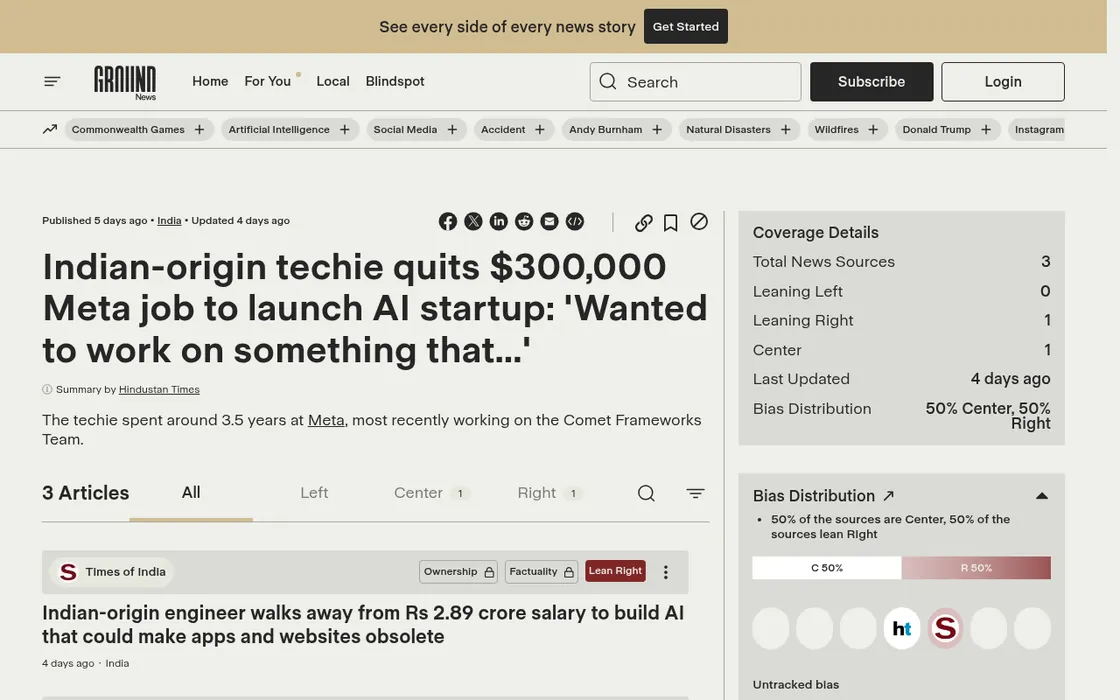Open the Hindustan Times summary link
1120x700 pixels.
(159, 389)
